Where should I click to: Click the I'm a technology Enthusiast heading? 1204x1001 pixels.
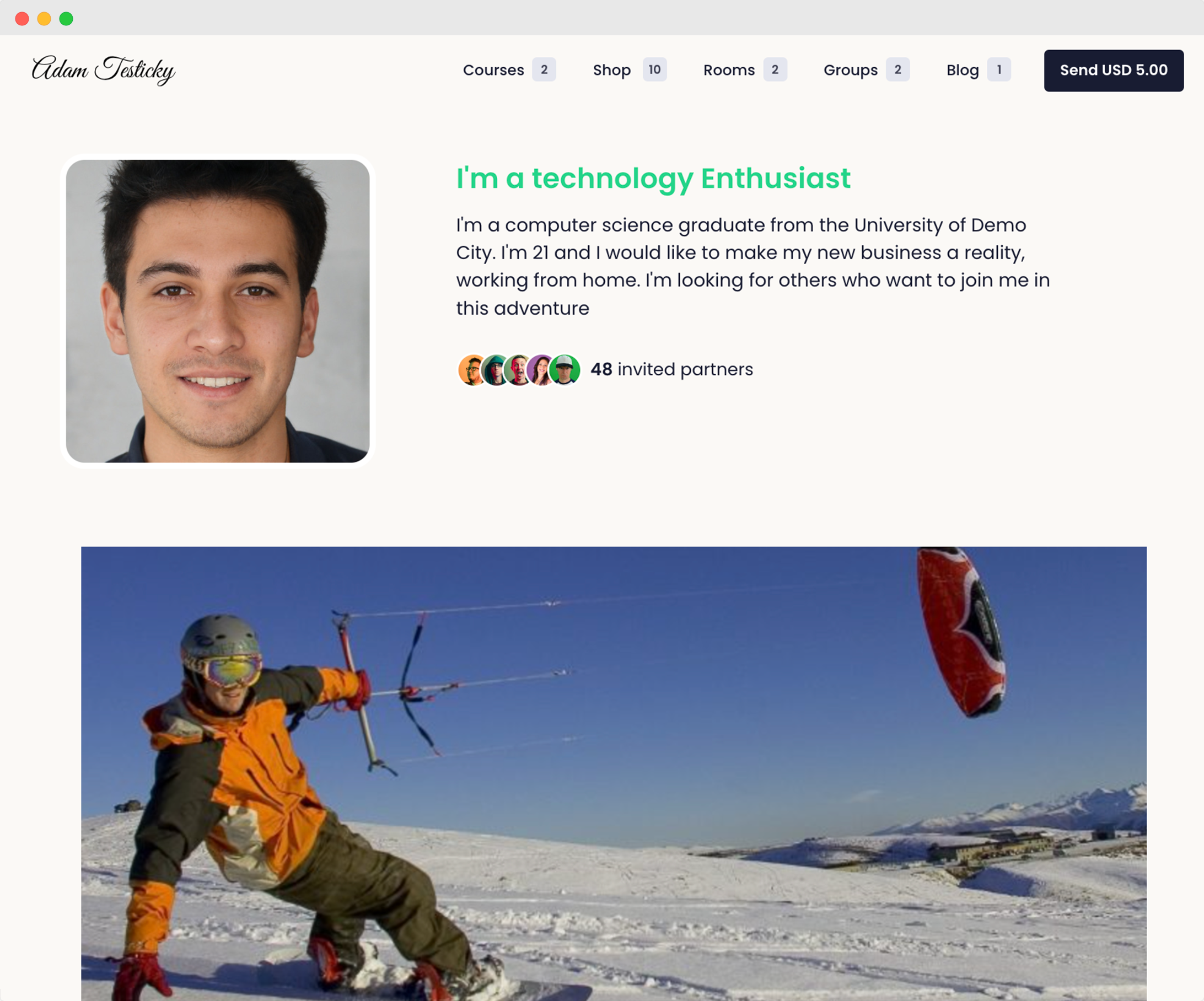[x=653, y=177]
